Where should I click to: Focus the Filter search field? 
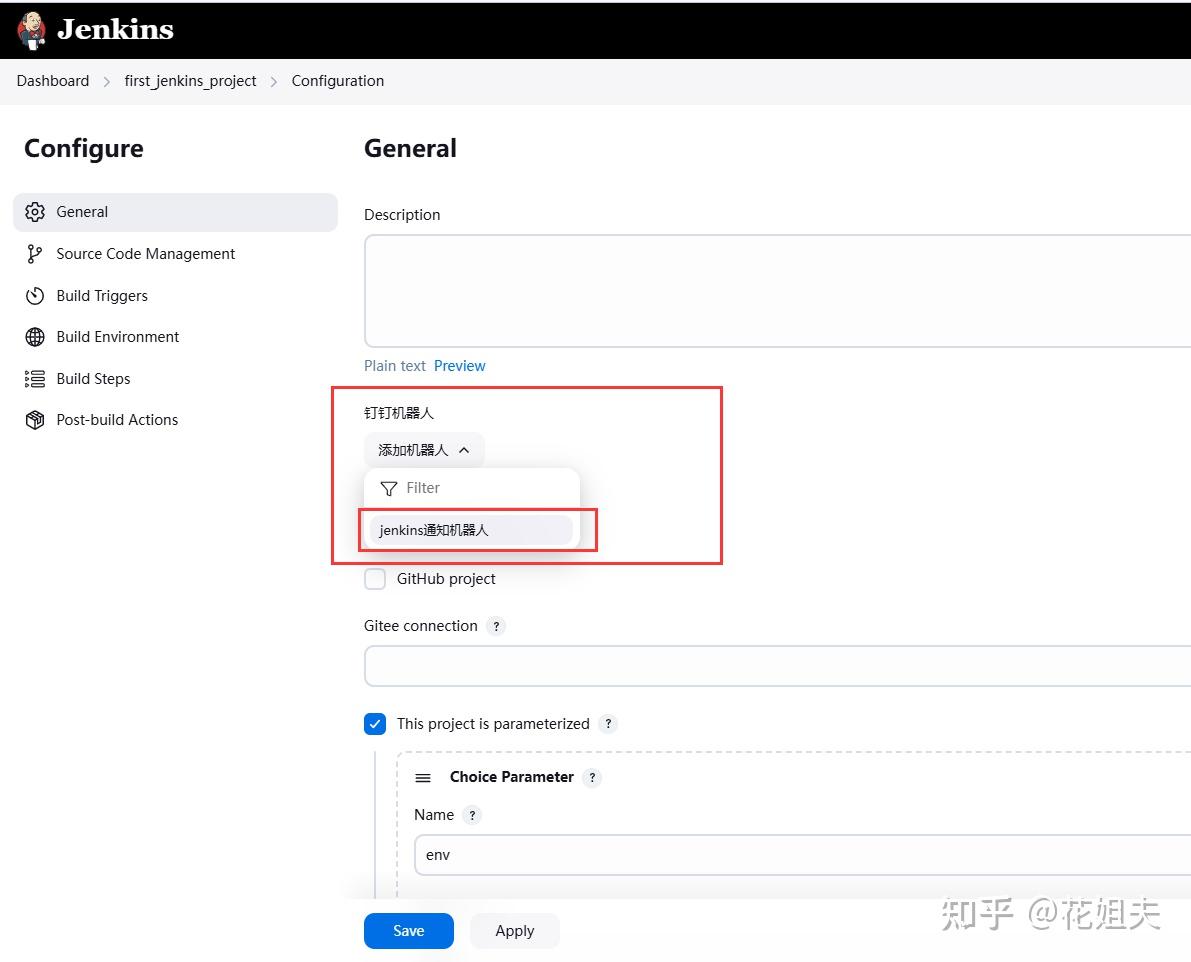click(x=472, y=488)
